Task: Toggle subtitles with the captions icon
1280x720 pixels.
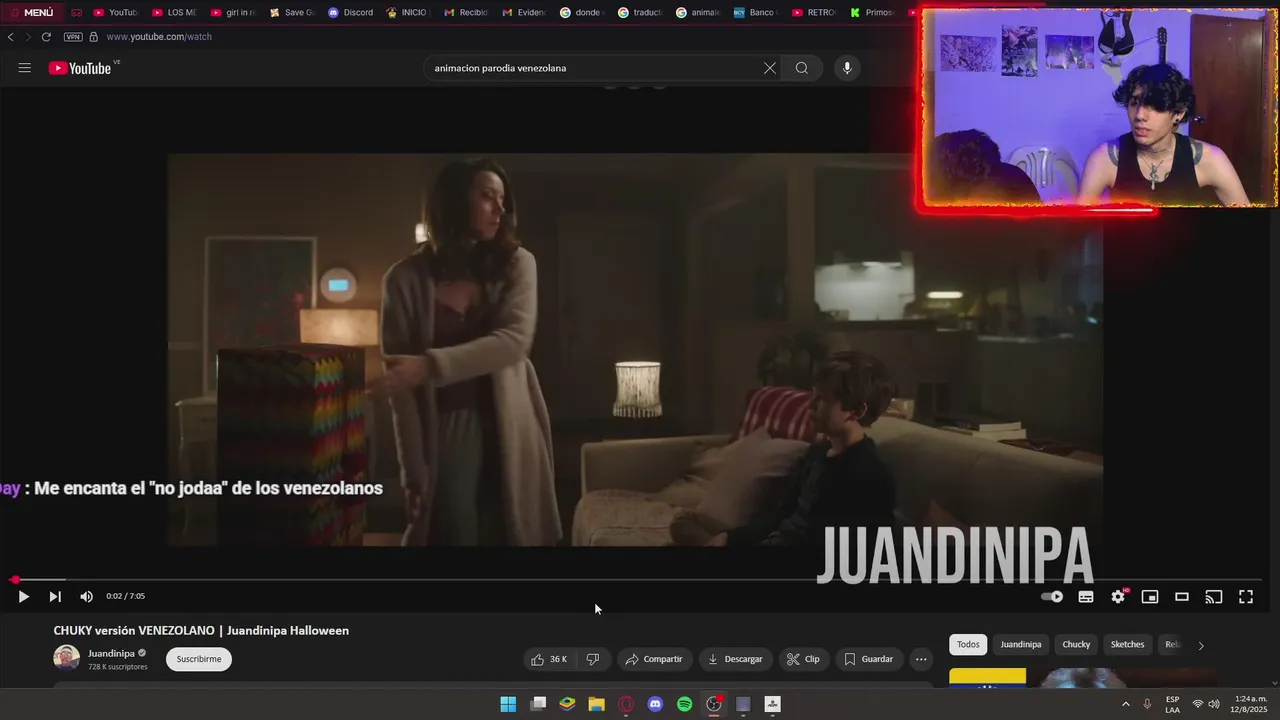Action: [1086, 597]
